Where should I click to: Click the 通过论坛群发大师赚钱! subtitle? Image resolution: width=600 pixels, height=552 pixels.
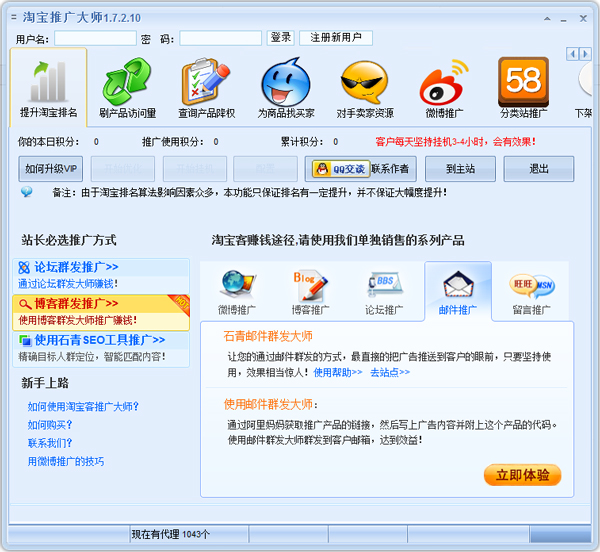[68, 283]
